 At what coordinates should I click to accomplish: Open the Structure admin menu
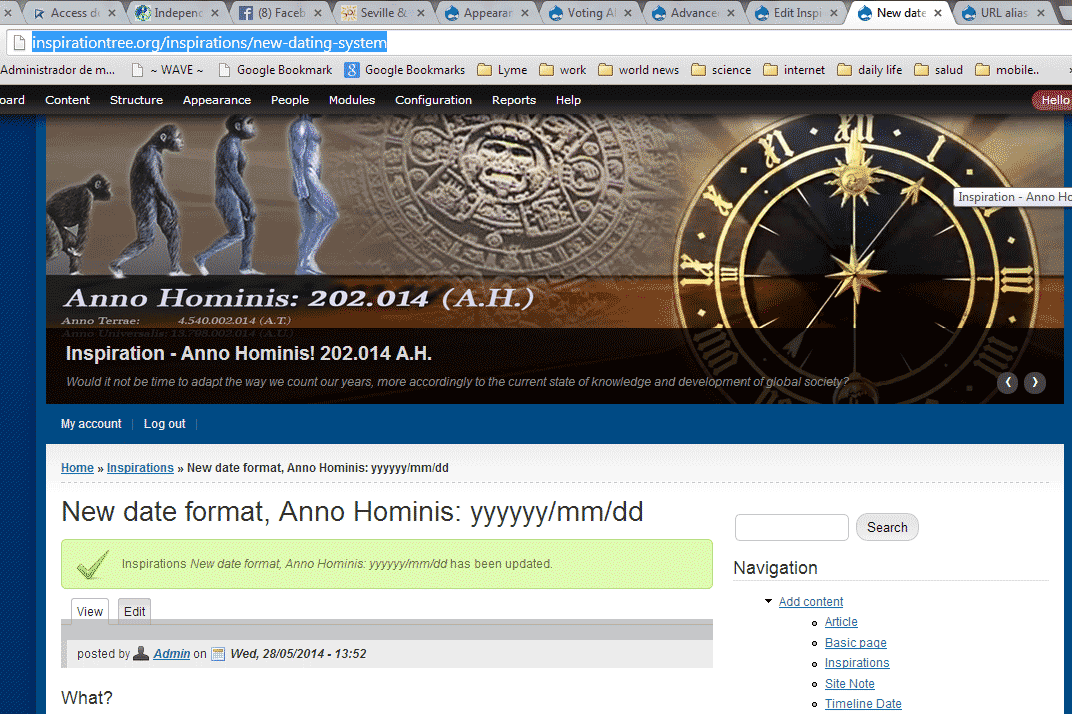coord(136,100)
